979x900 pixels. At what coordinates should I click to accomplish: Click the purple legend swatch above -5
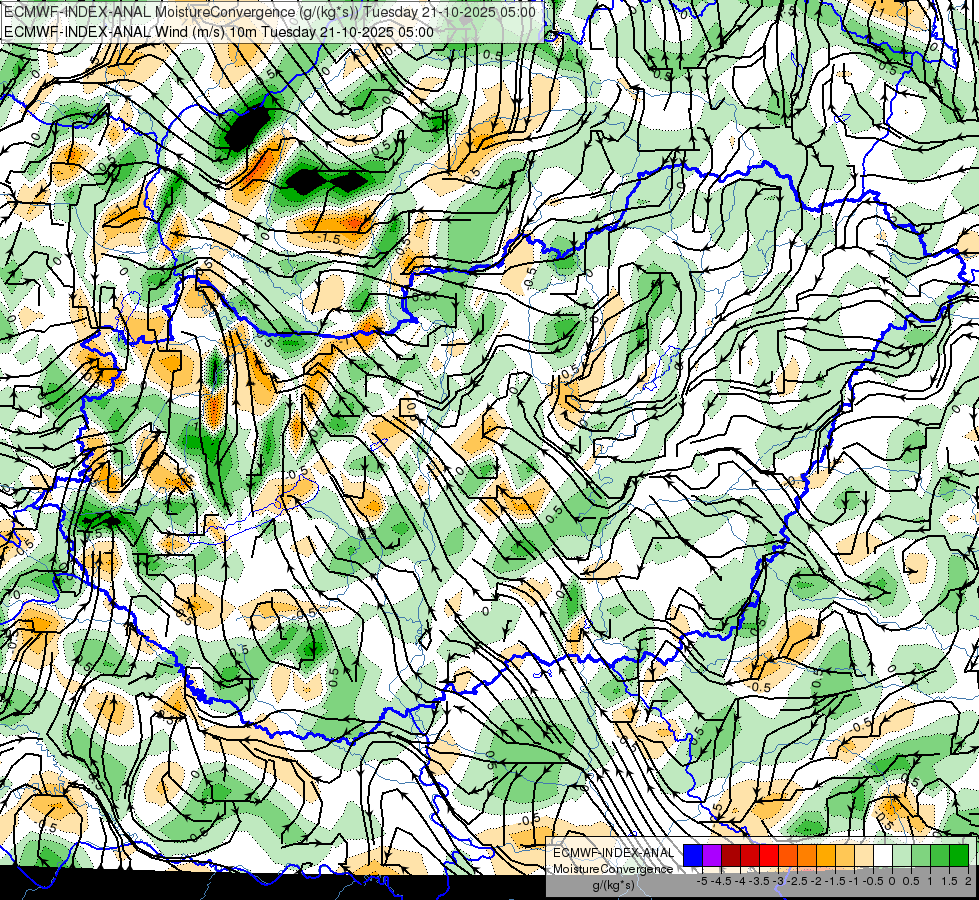(712, 856)
